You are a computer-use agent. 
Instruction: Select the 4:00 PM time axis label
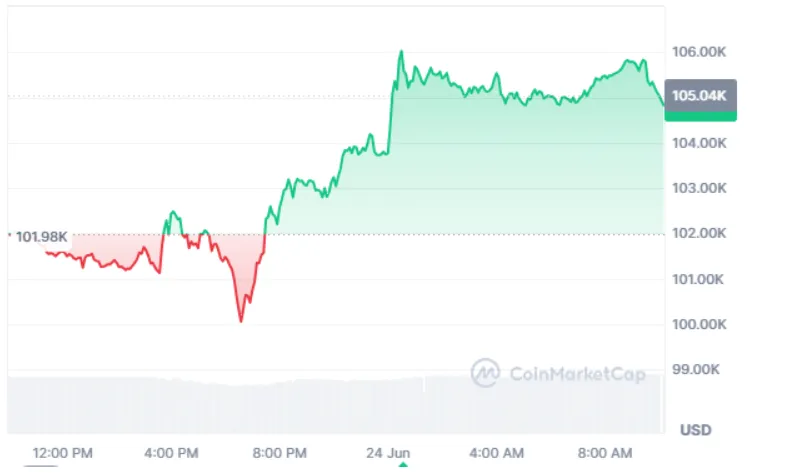point(171,453)
